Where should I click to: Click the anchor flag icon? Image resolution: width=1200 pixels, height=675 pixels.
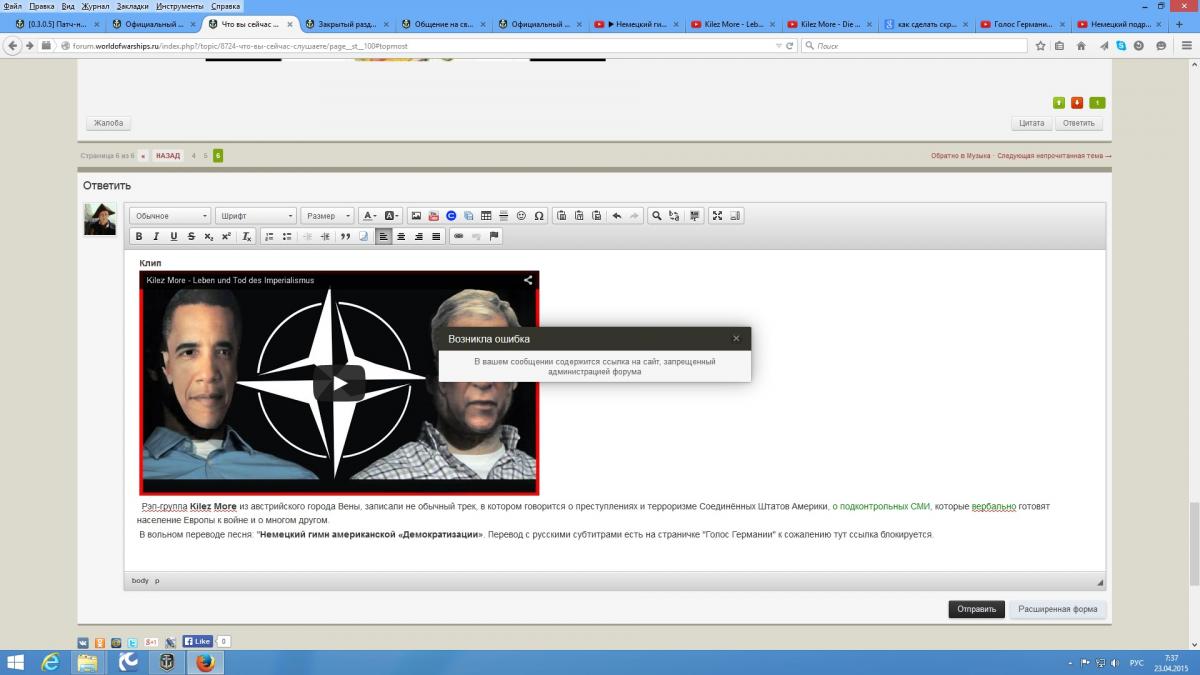[x=494, y=236]
